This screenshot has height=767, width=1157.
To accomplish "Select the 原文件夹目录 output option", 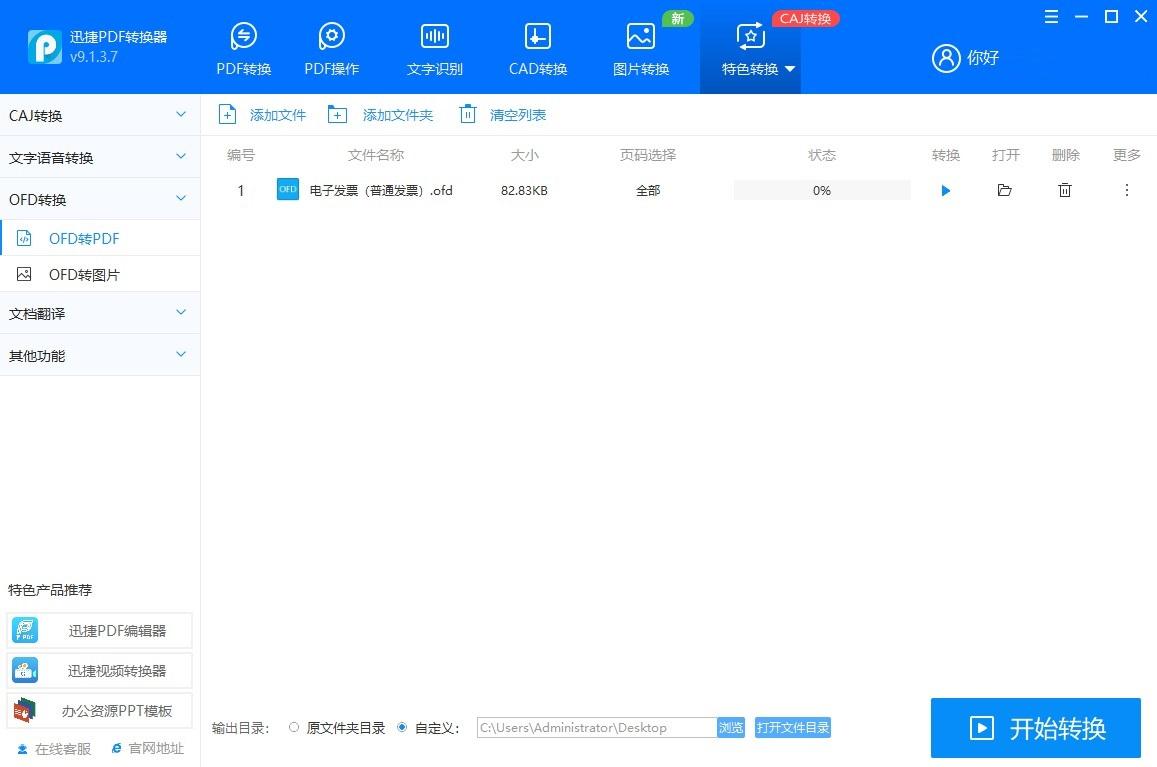I will (294, 728).
